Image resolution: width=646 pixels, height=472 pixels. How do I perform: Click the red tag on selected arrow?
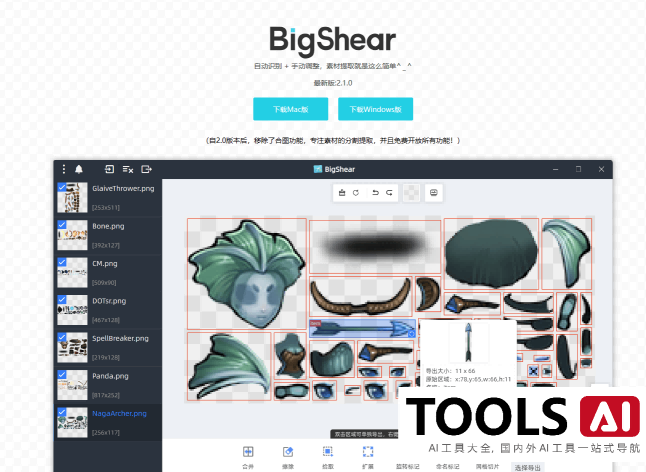[315, 323]
